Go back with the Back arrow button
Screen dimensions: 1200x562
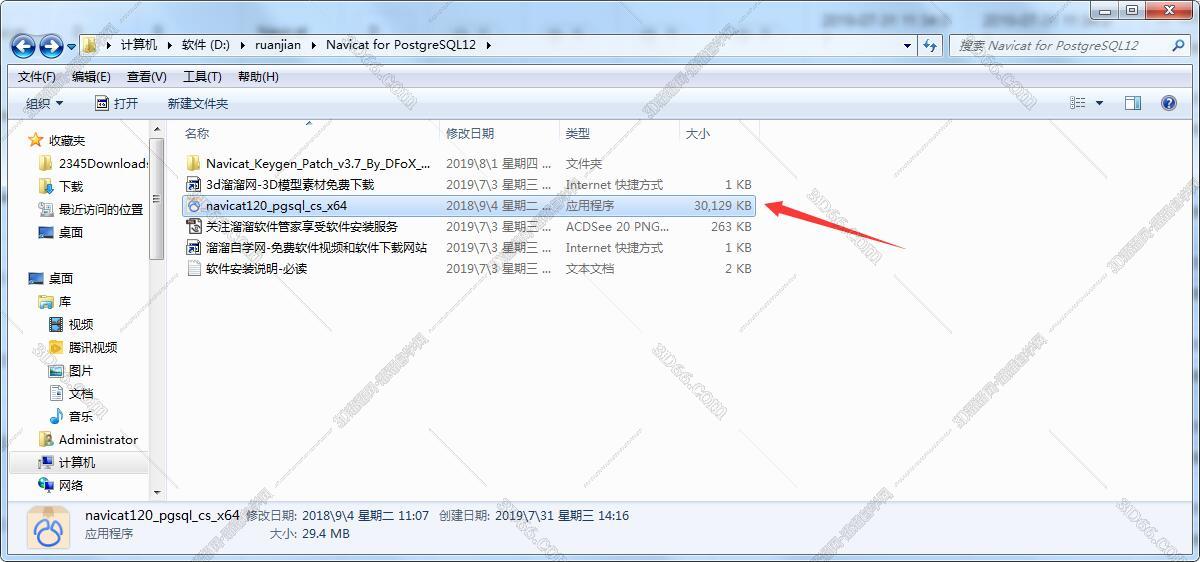pyautogui.click(x=23, y=46)
